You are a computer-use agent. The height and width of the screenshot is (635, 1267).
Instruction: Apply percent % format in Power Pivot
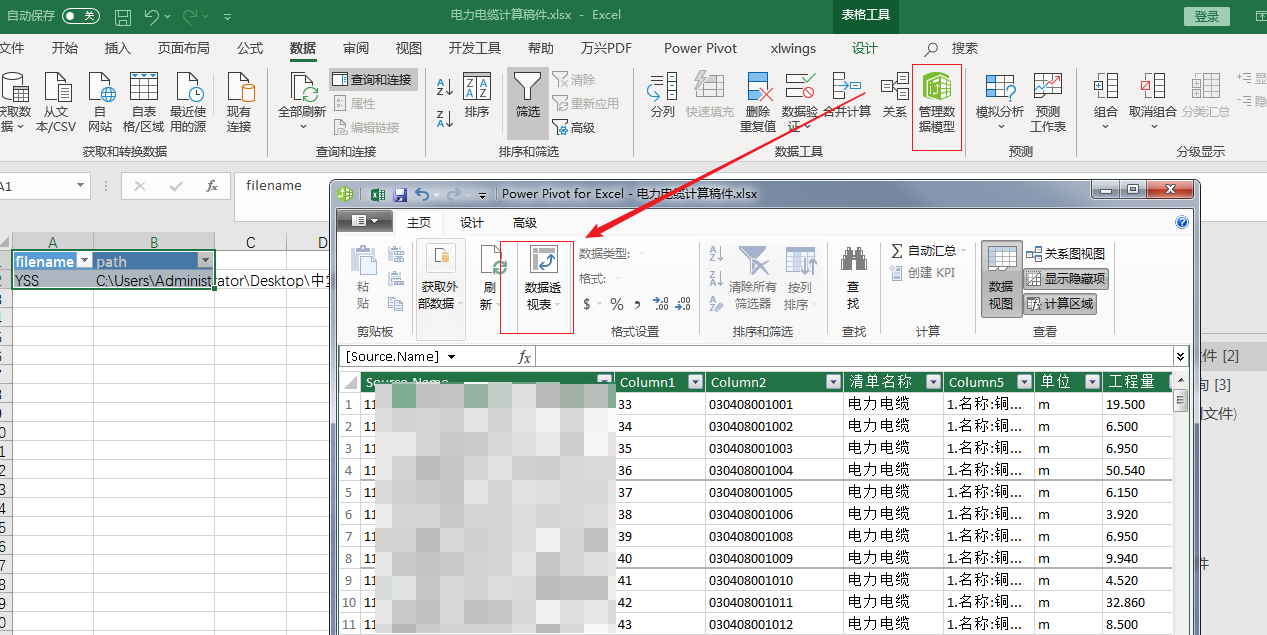point(617,304)
